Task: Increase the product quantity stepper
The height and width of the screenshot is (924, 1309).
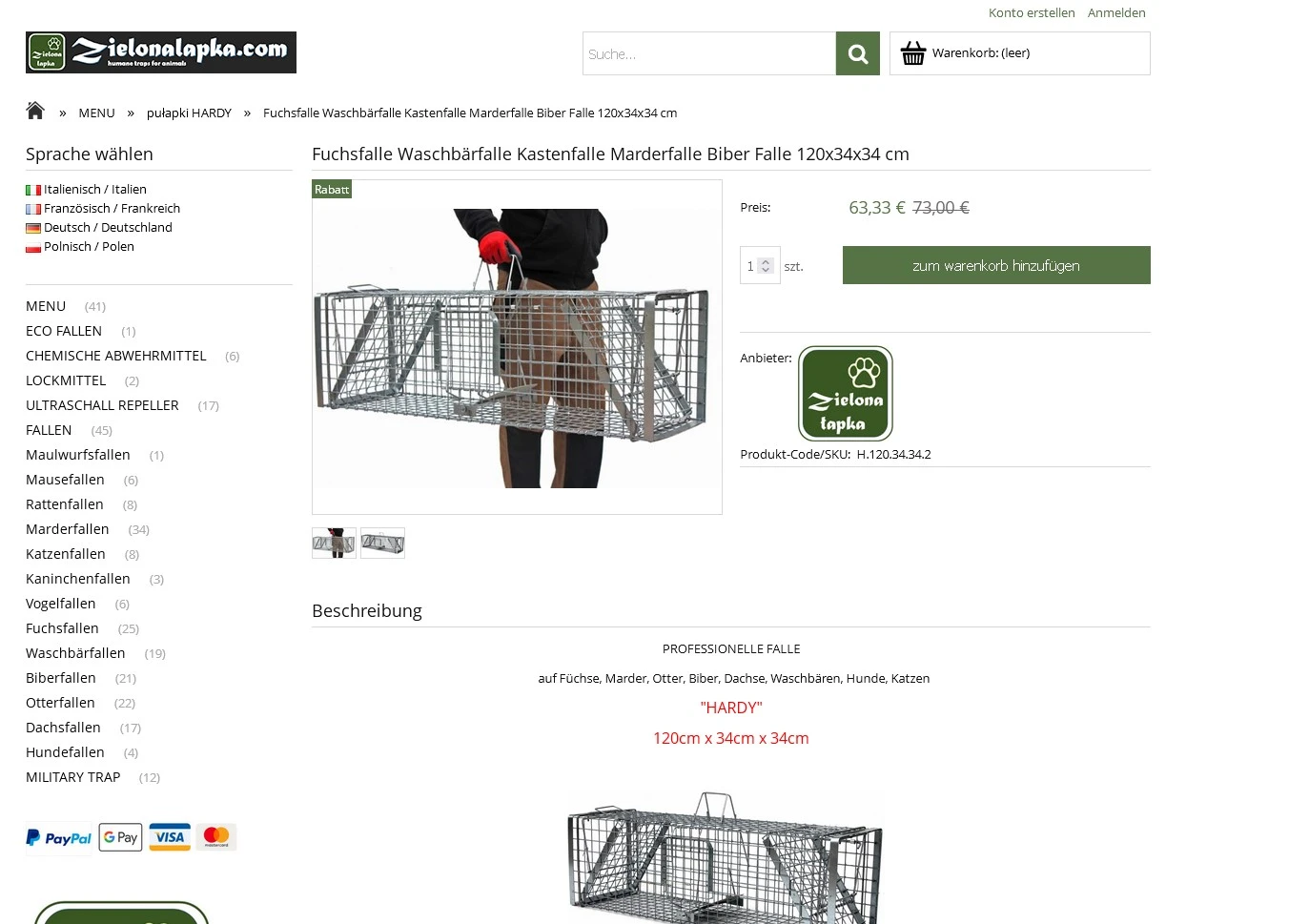Action: click(x=766, y=261)
